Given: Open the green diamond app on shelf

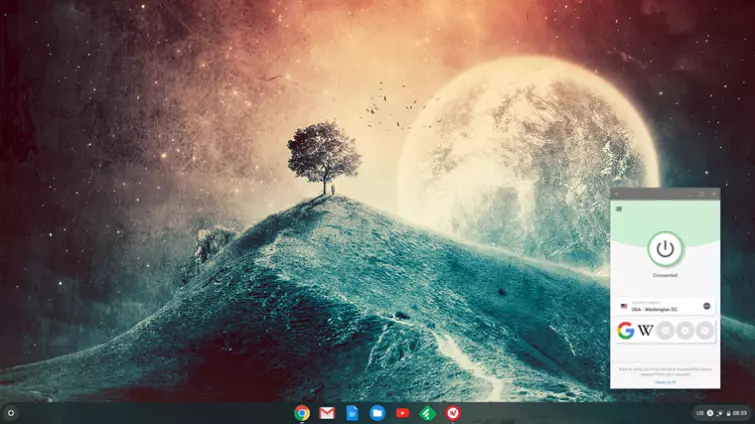Looking at the screenshot, I should pyautogui.click(x=427, y=413).
